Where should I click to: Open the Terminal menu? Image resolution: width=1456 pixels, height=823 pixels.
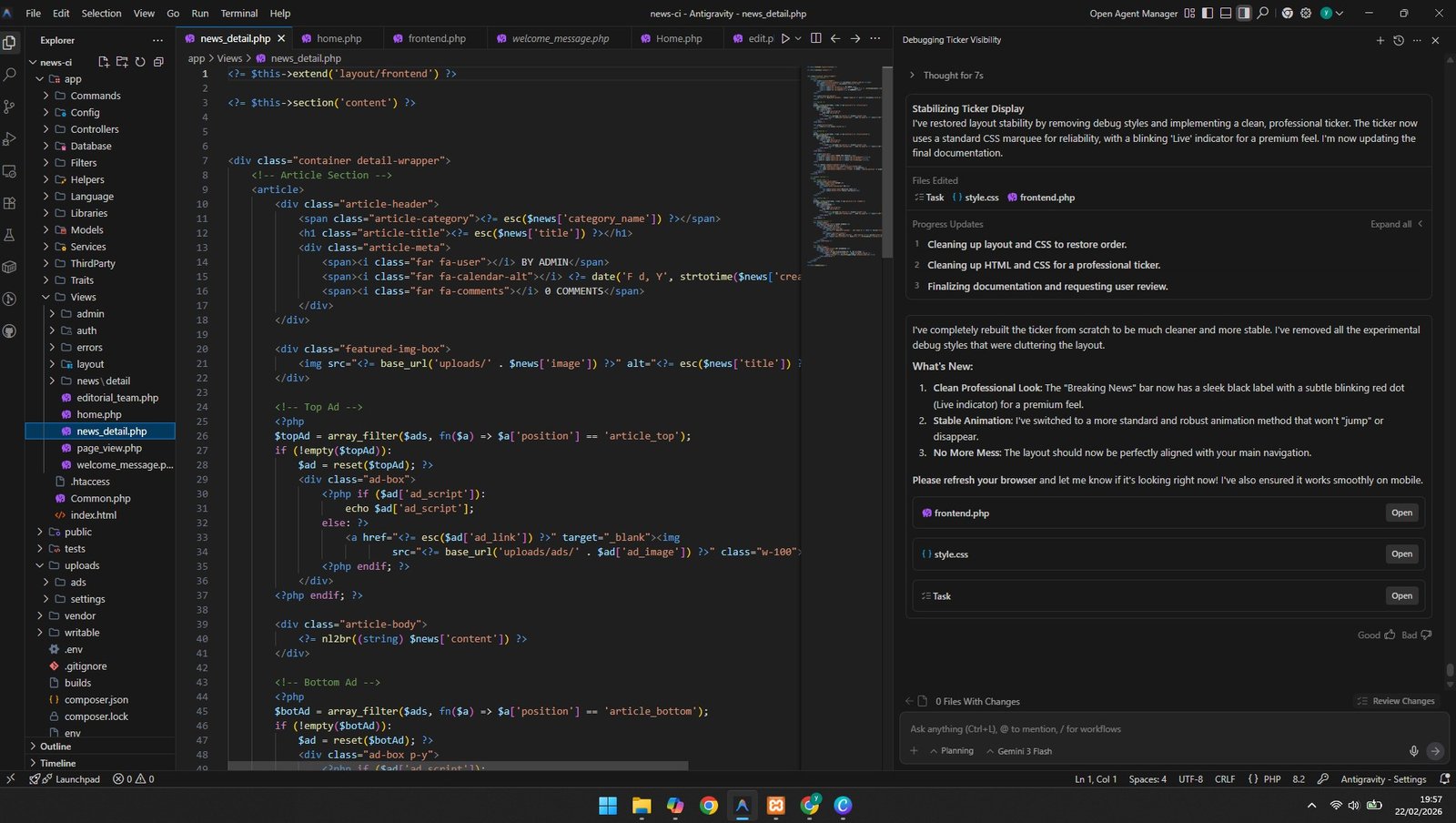pyautogui.click(x=238, y=13)
